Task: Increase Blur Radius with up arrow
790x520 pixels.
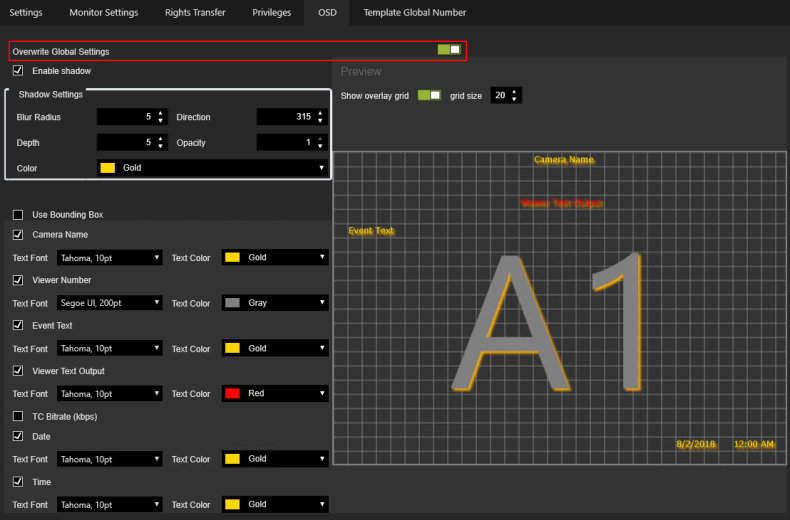Action: click(x=160, y=113)
